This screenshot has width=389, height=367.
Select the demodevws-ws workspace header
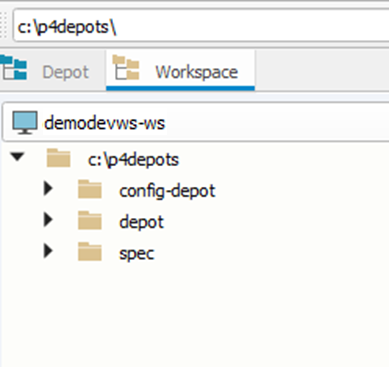pos(196,122)
